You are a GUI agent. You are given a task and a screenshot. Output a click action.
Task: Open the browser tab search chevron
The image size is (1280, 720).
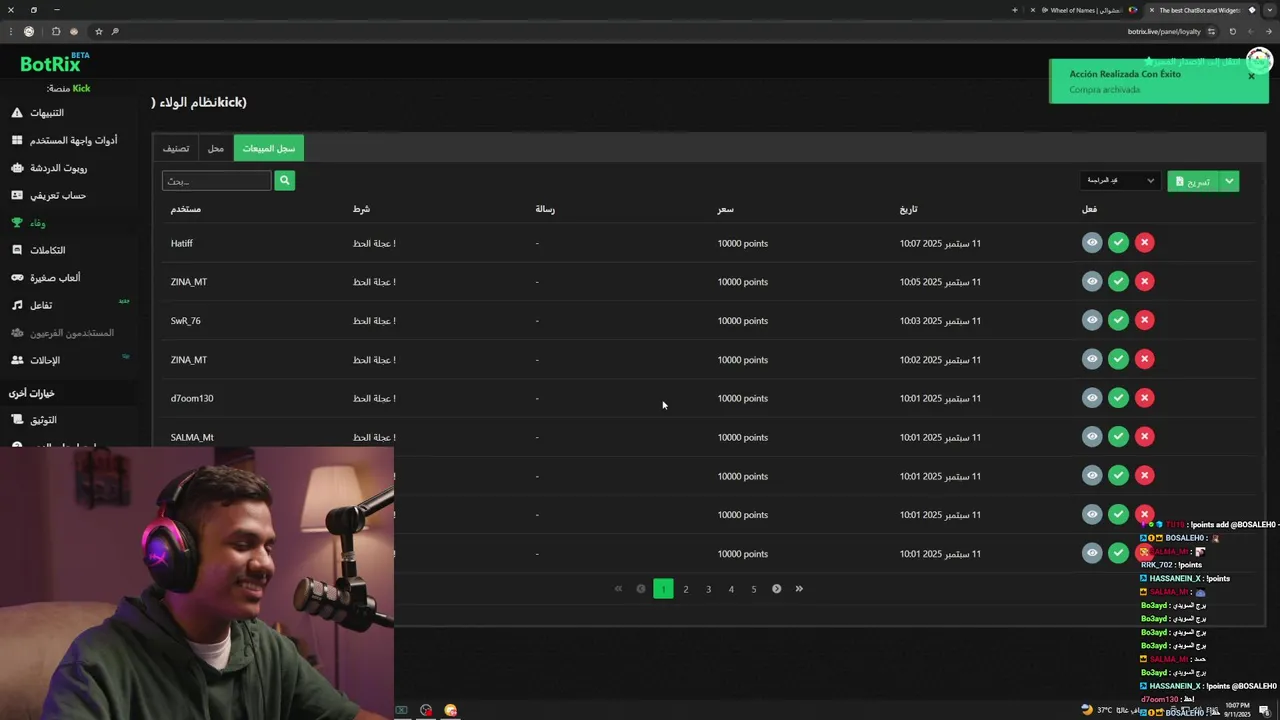(1270, 10)
